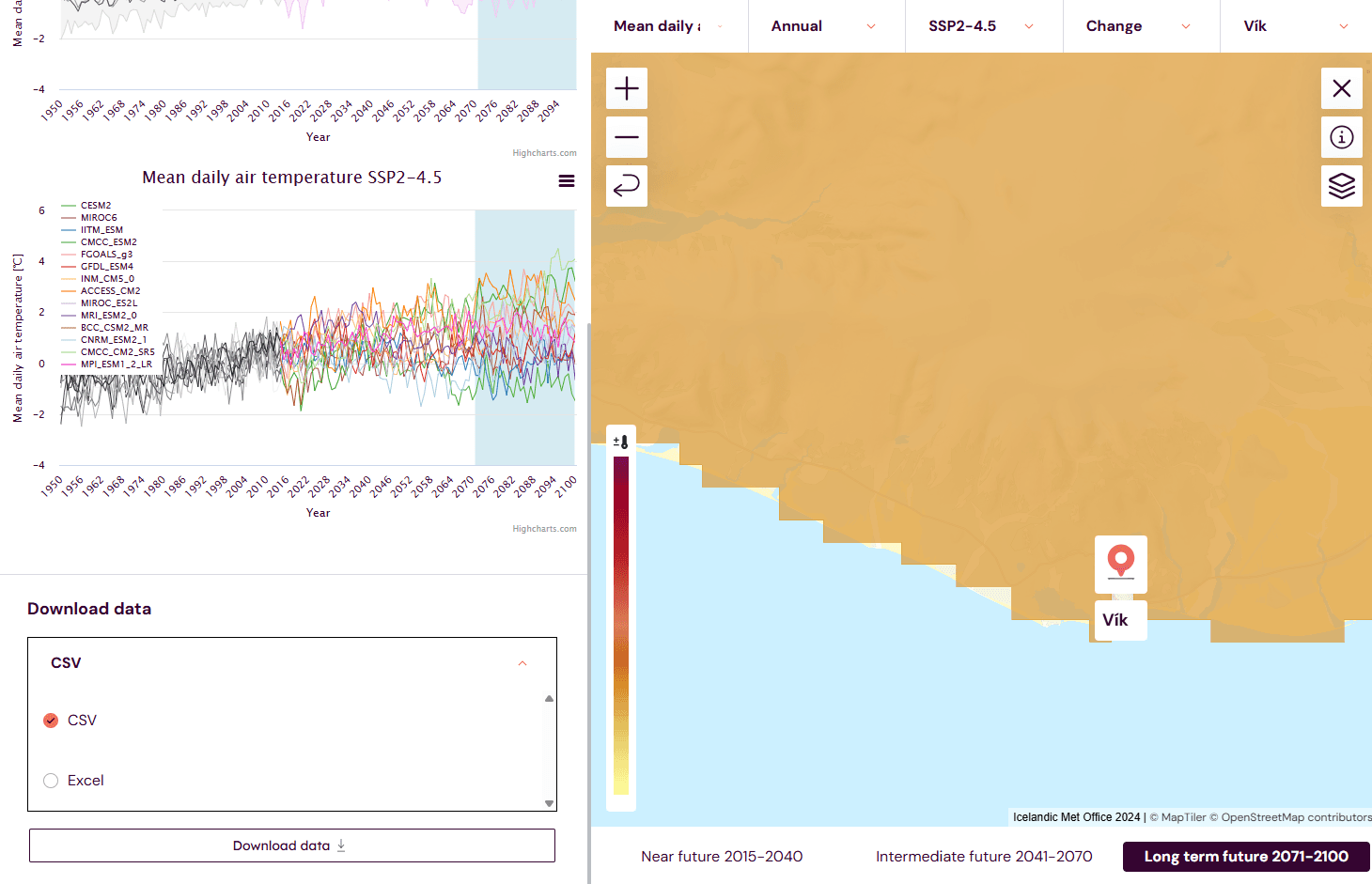
Task: Click the temperature legend thermometer icon
Action: (621, 442)
